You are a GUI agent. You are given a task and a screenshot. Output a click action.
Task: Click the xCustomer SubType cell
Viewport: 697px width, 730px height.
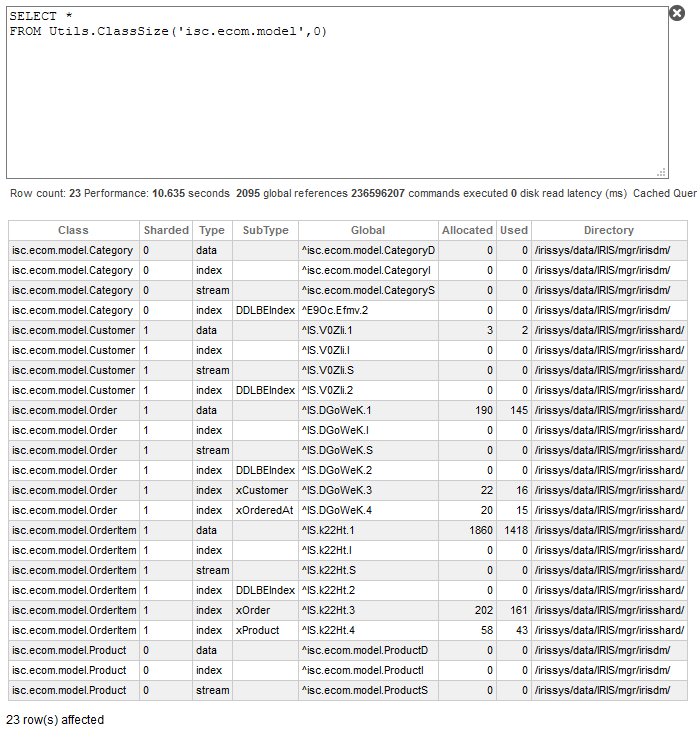[261, 490]
